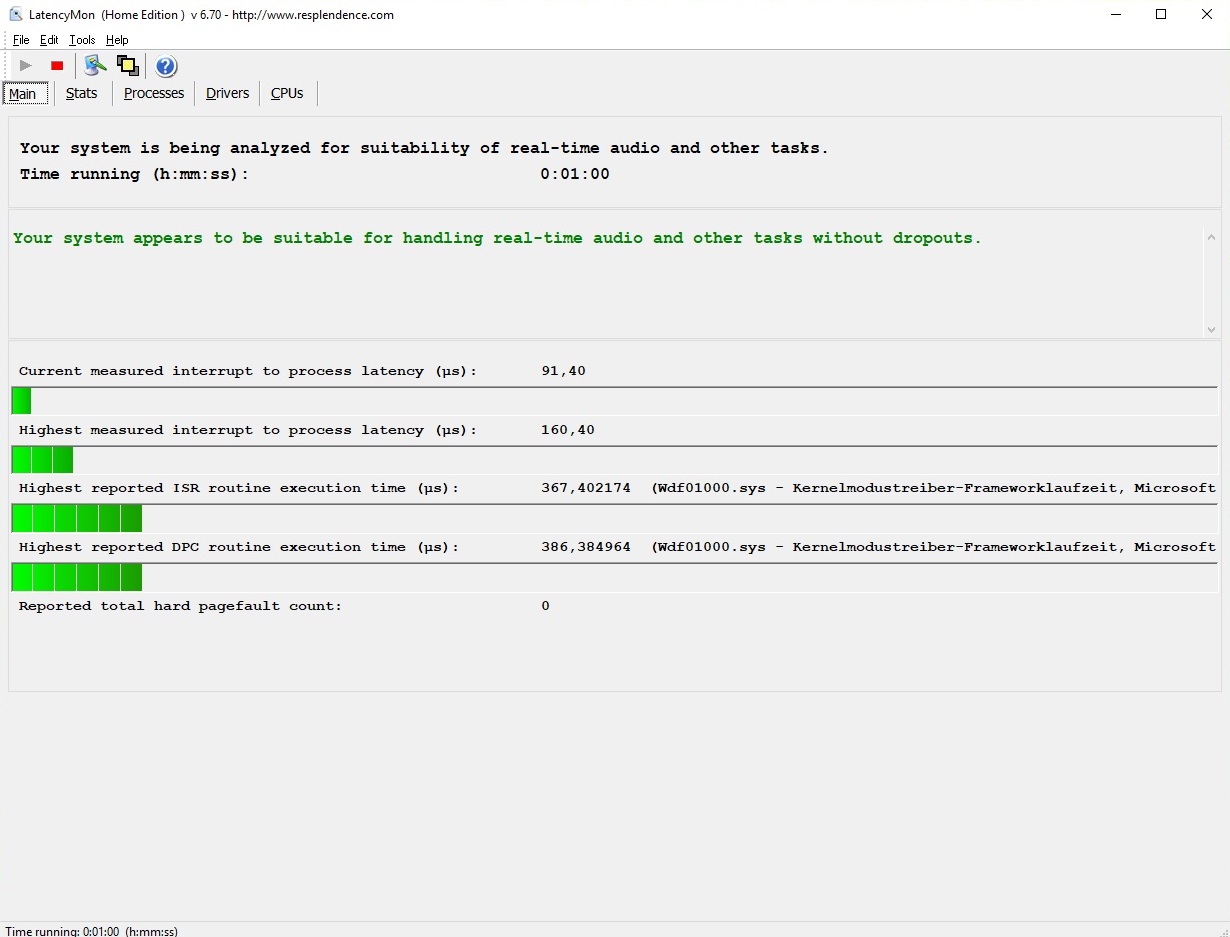
Task: Click the highest ISR execution time bar
Action: point(614,519)
